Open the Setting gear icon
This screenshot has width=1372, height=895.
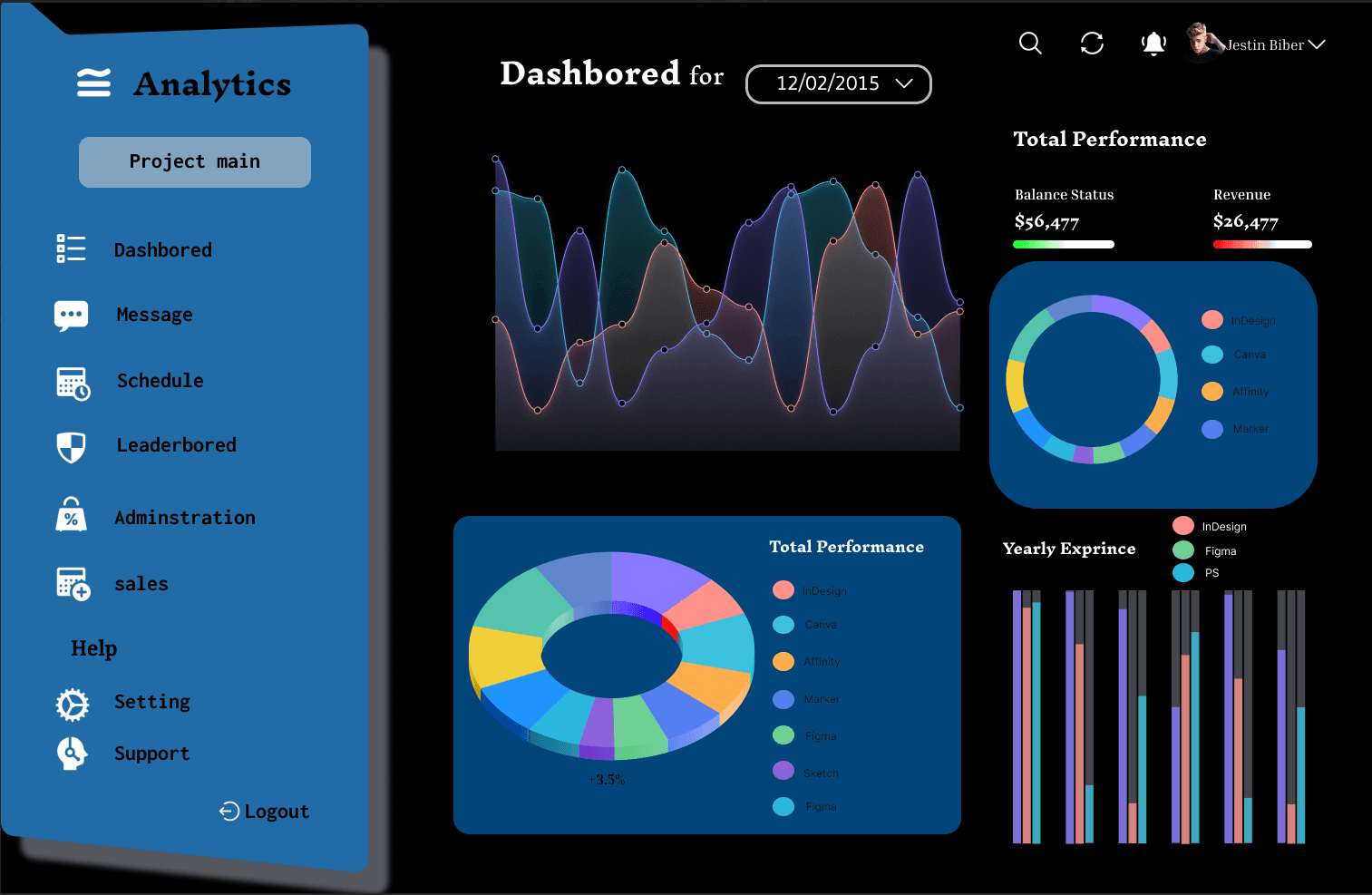coord(73,705)
